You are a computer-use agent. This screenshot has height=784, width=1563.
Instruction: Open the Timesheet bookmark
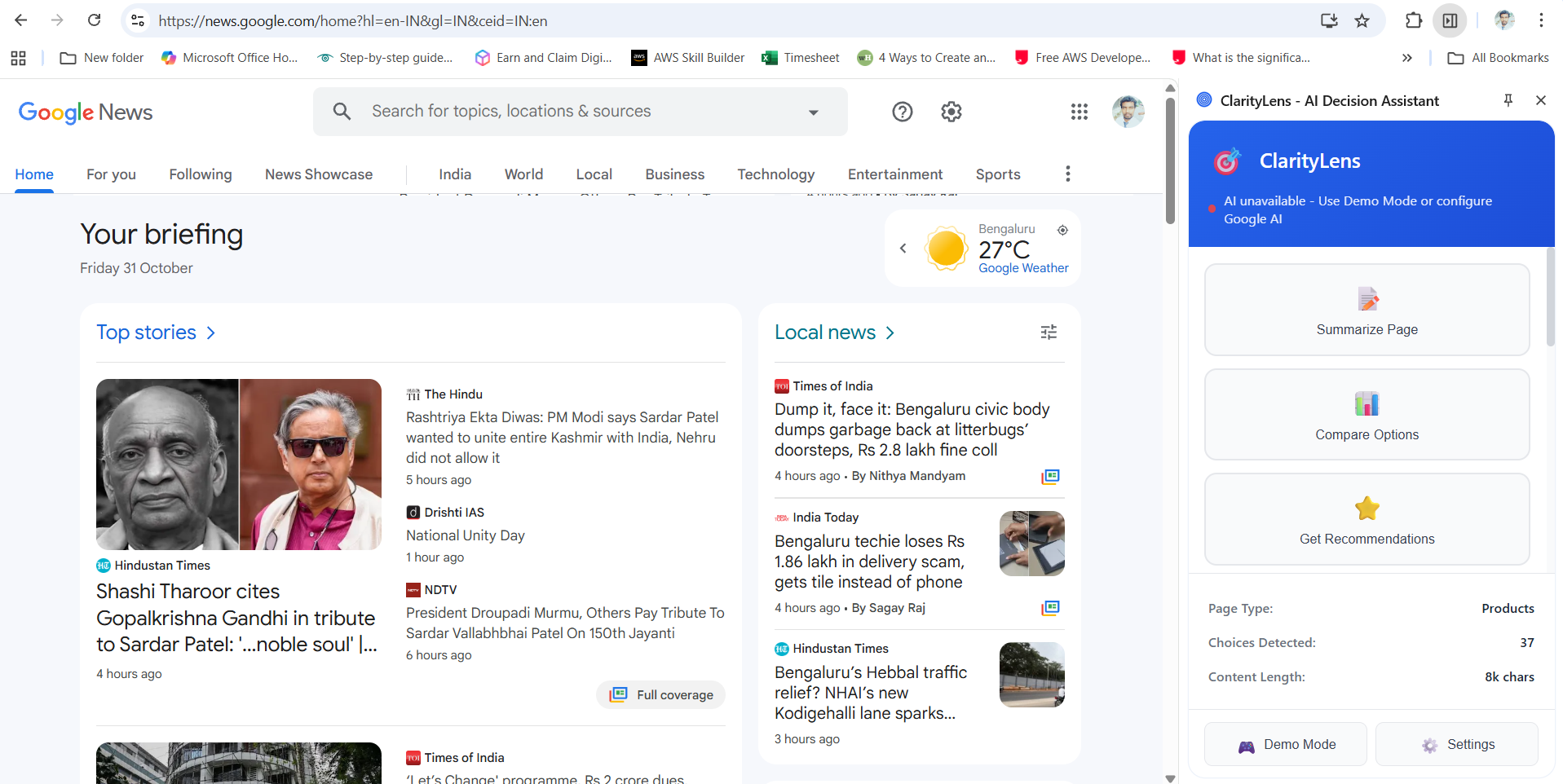[801, 58]
